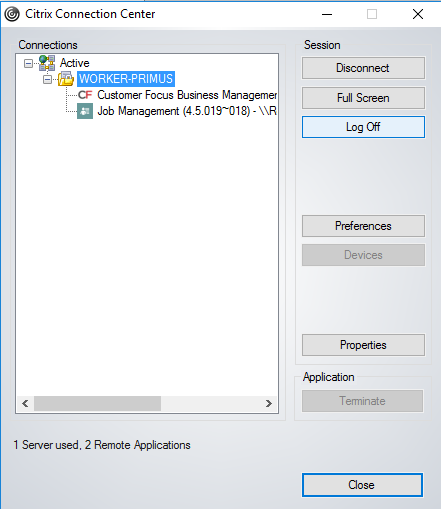Open session Properties
The width and height of the screenshot is (441, 509).
pos(363,345)
